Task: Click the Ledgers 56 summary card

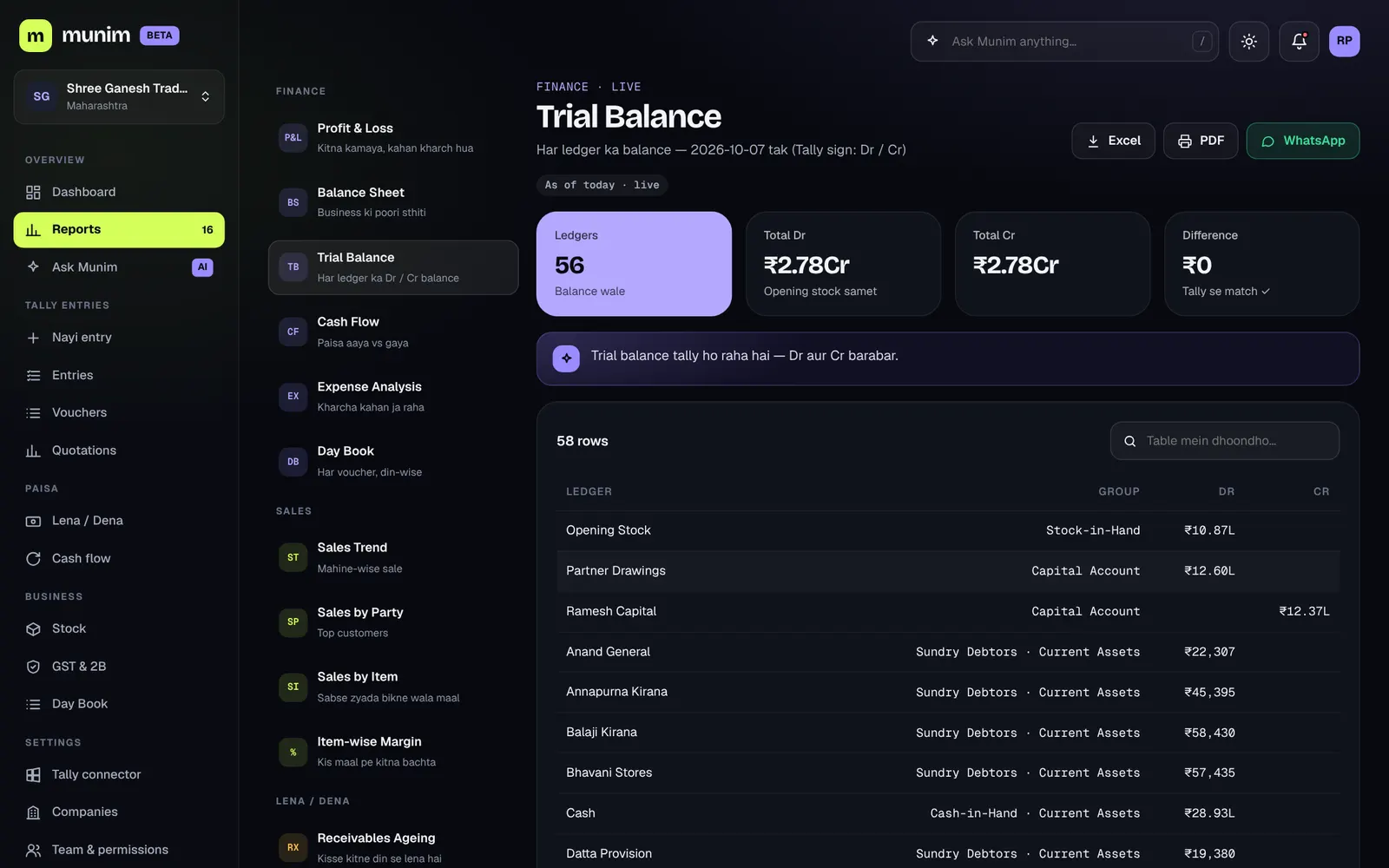Action: click(634, 264)
